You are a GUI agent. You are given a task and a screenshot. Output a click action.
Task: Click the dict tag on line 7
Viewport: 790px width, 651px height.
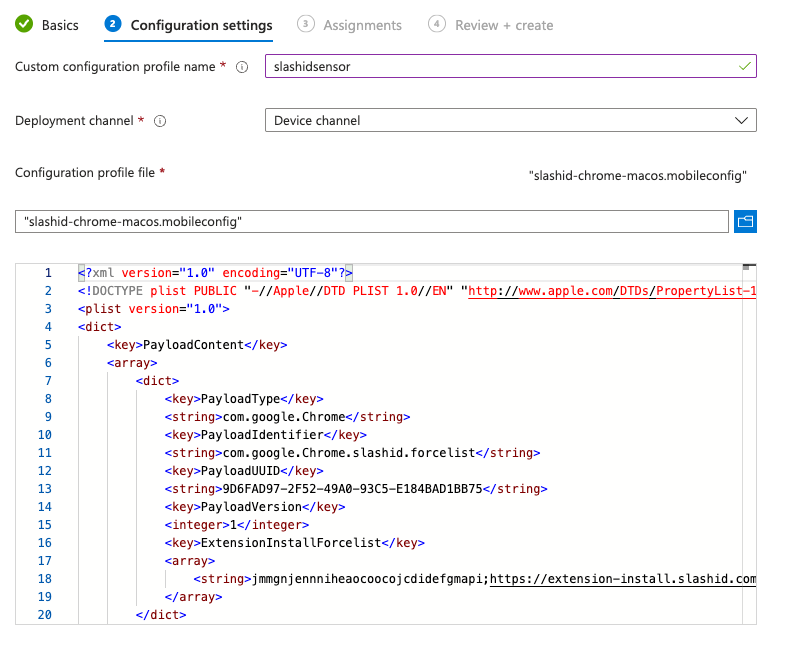click(x=157, y=381)
